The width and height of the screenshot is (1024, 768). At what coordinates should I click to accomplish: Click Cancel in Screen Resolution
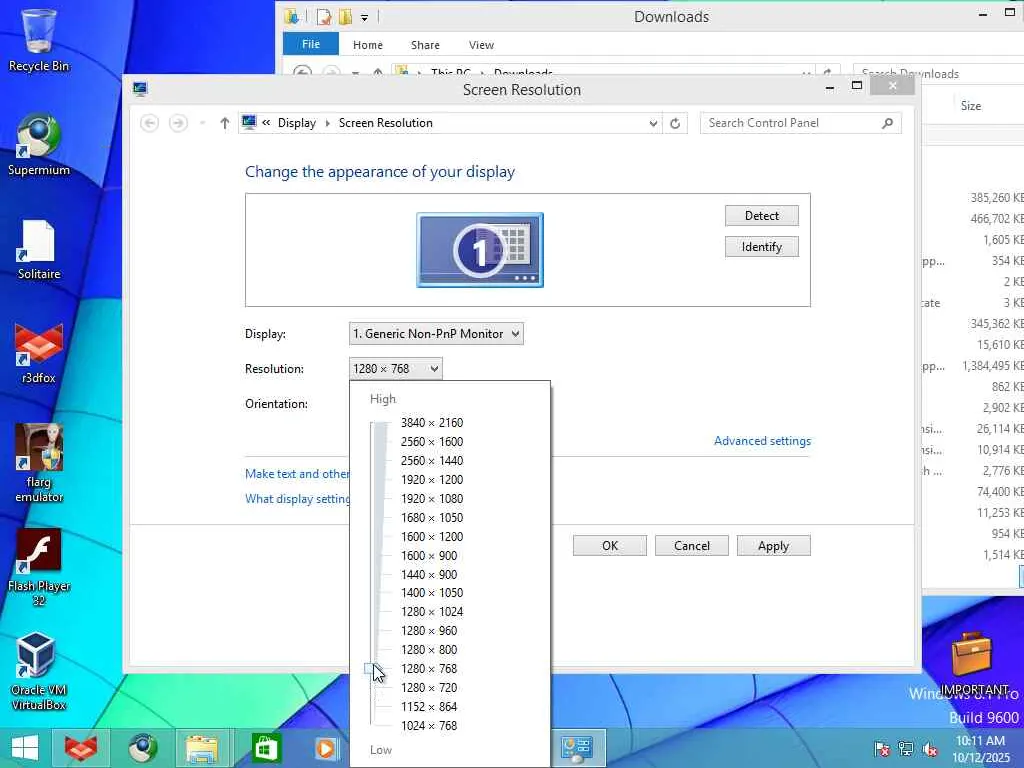click(x=692, y=546)
